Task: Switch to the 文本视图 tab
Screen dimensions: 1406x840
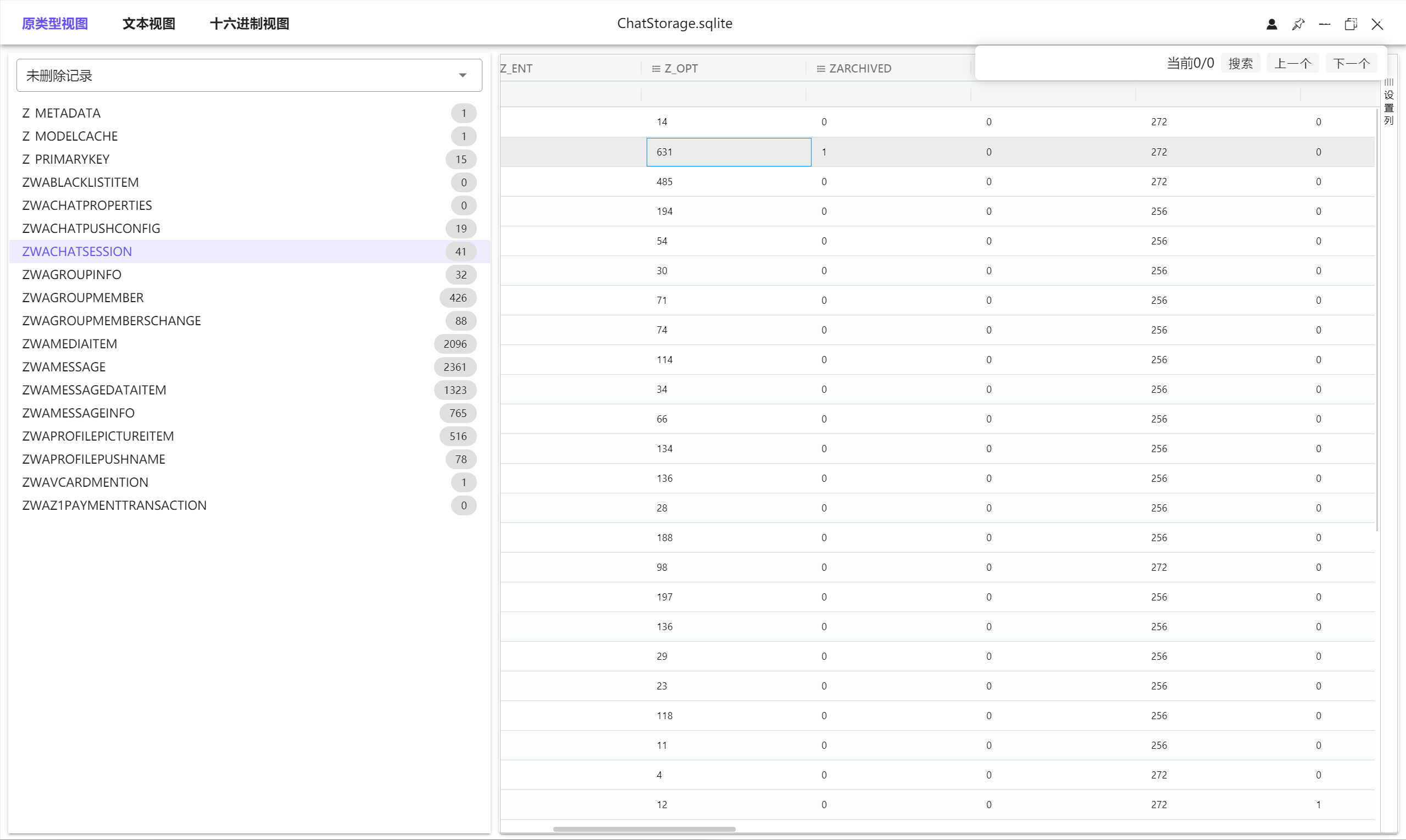Action: coord(149,24)
